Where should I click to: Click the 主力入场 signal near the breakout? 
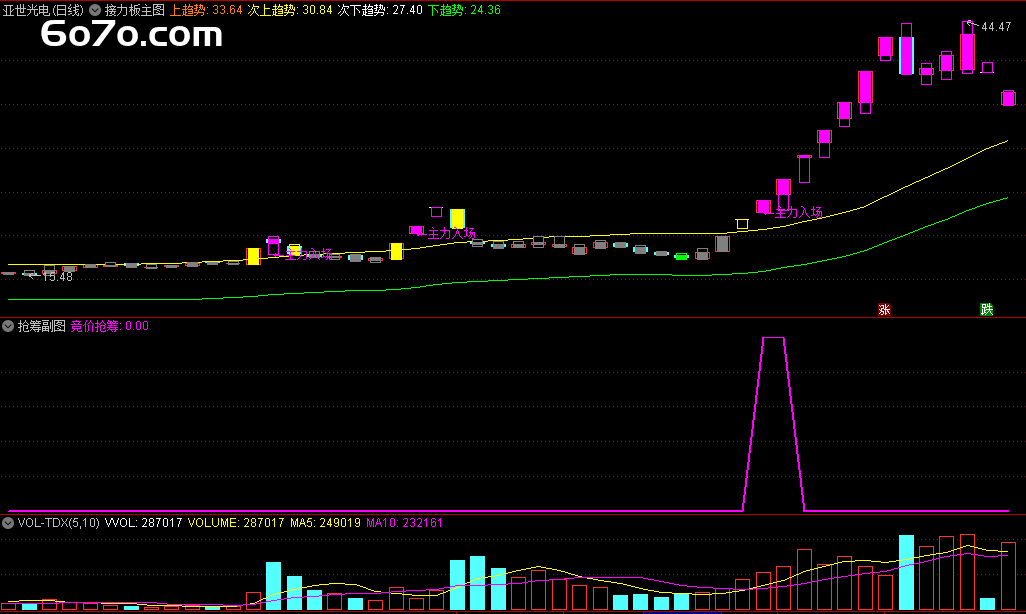click(x=798, y=212)
